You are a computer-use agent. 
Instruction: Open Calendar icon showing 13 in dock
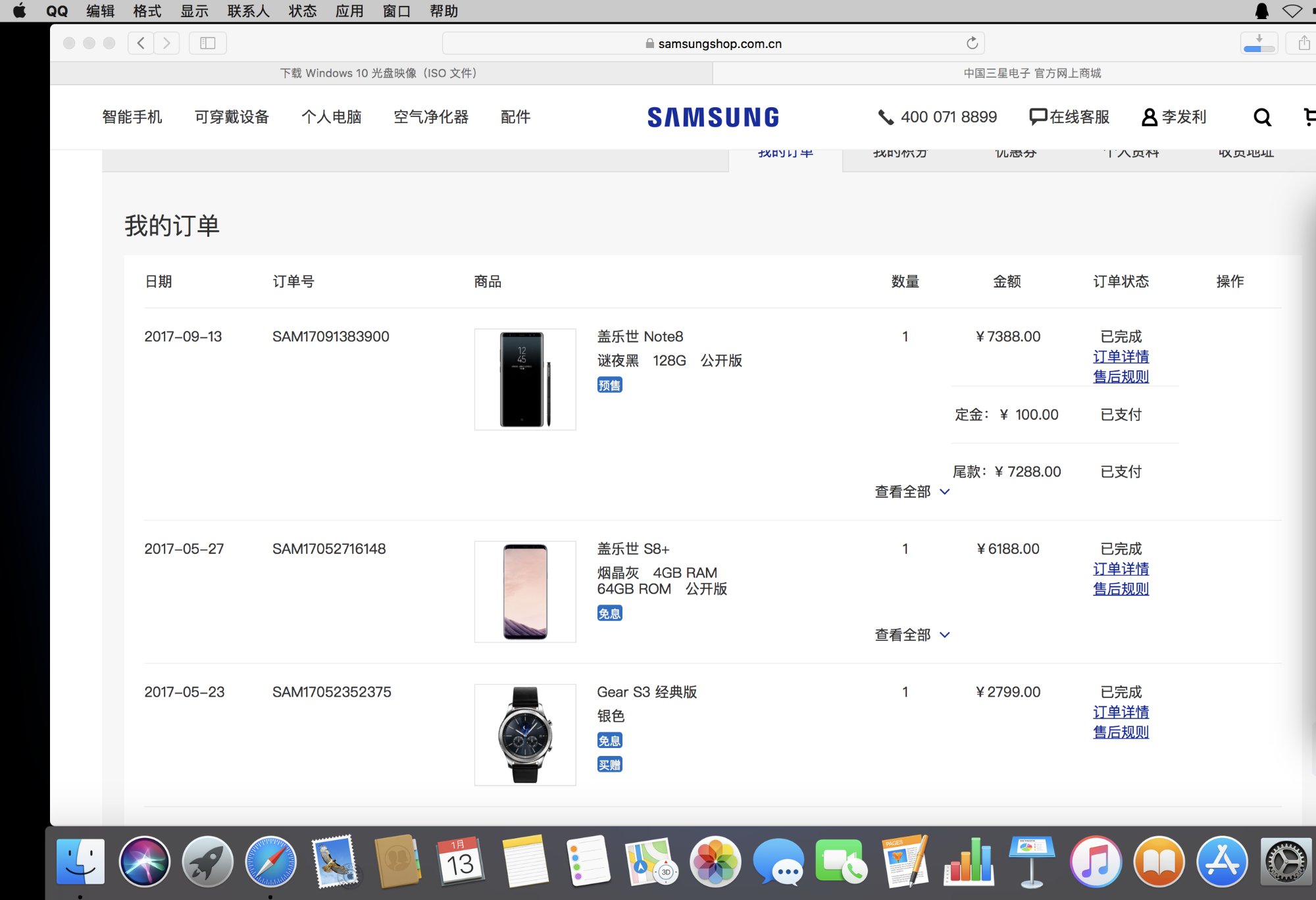[461, 861]
